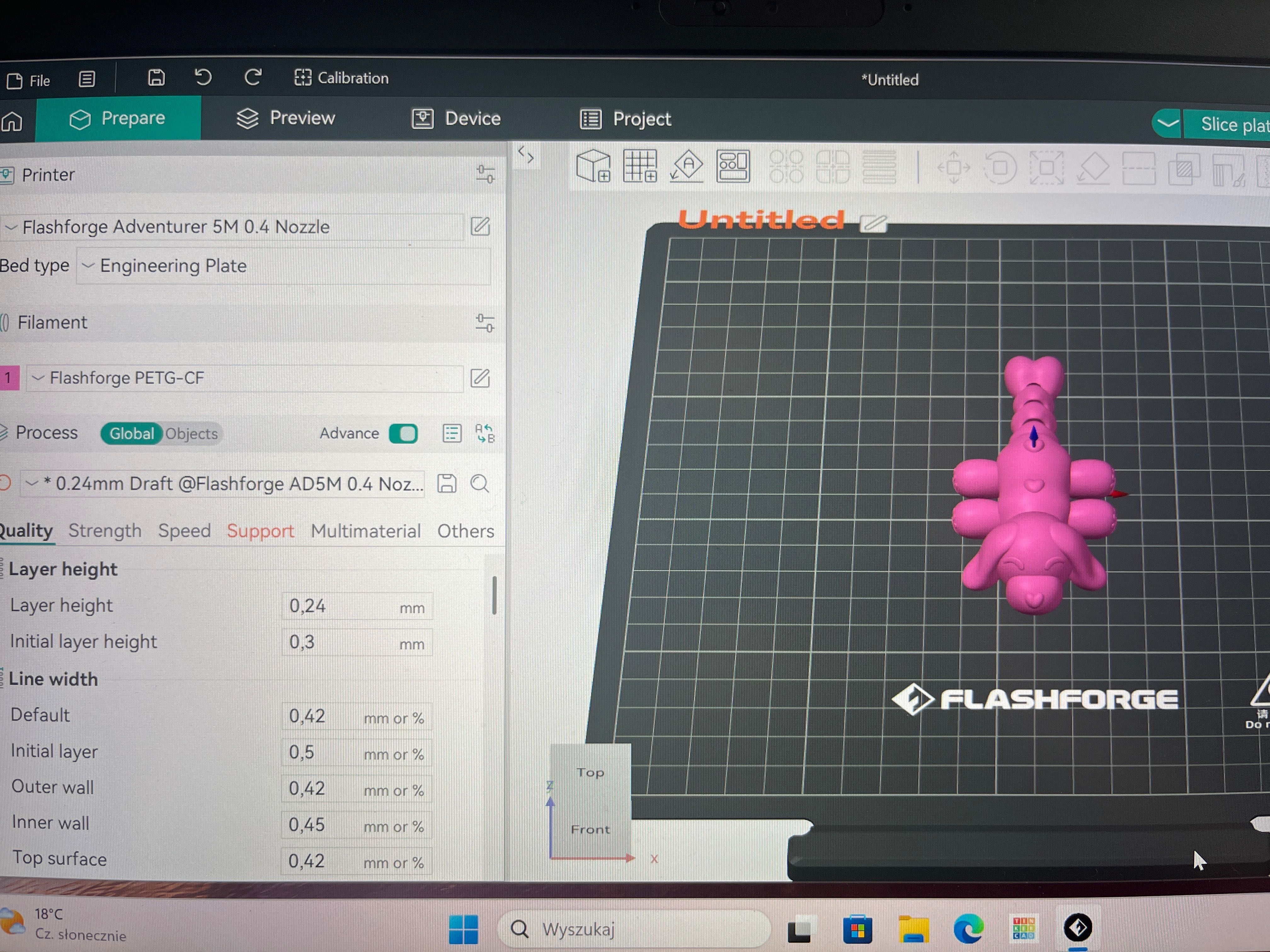Select Flashforge Adventurer 5M printer dropdown
Viewport: 1270px width, 952px height.
(x=232, y=227)
